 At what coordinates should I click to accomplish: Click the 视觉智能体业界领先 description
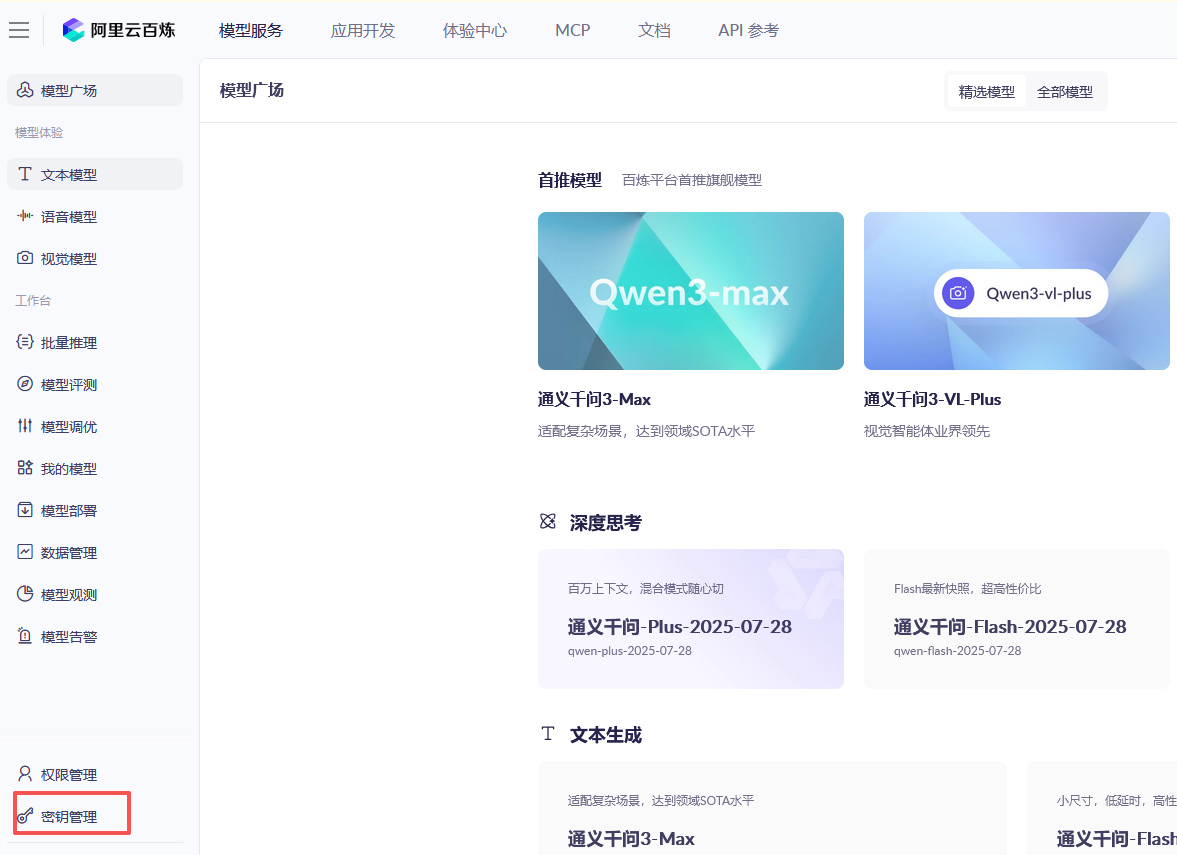click(927, 431)
